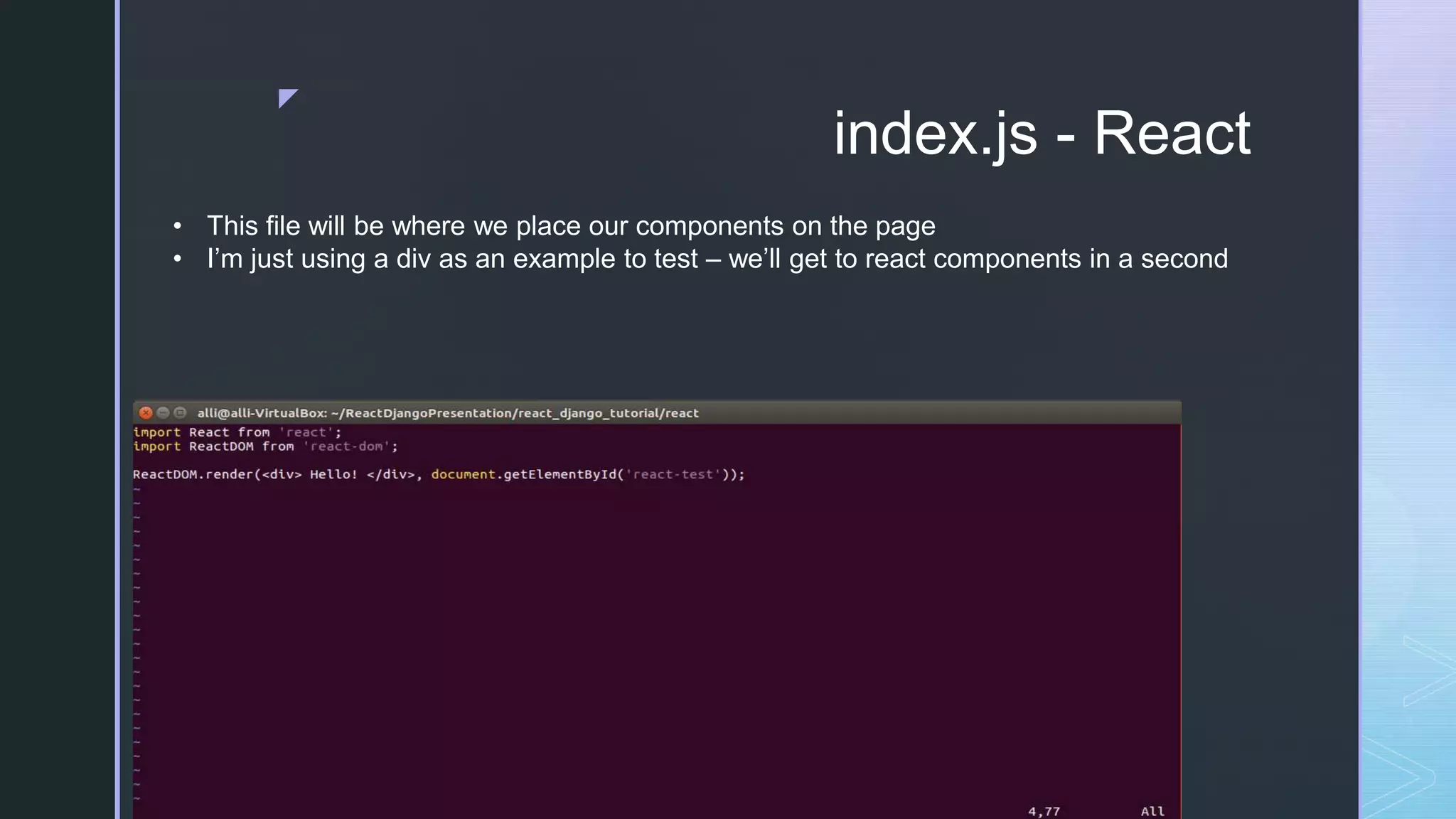1456x819 pixels.
Task: Click the purple triangle accent beside title
Action: click(286, 97)
